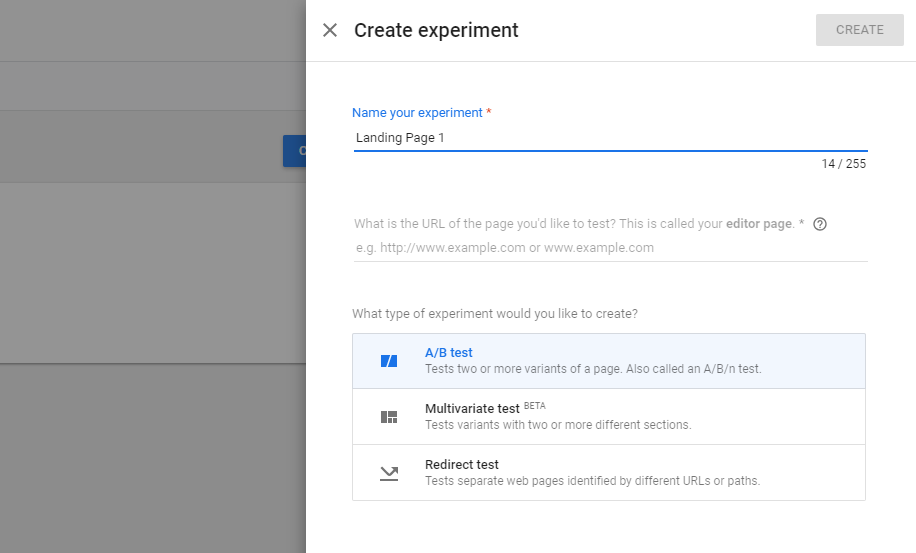Click the help icon beside editor page
Screen dimensions: 916x553
pyautogui.click(x=820, y=224)
